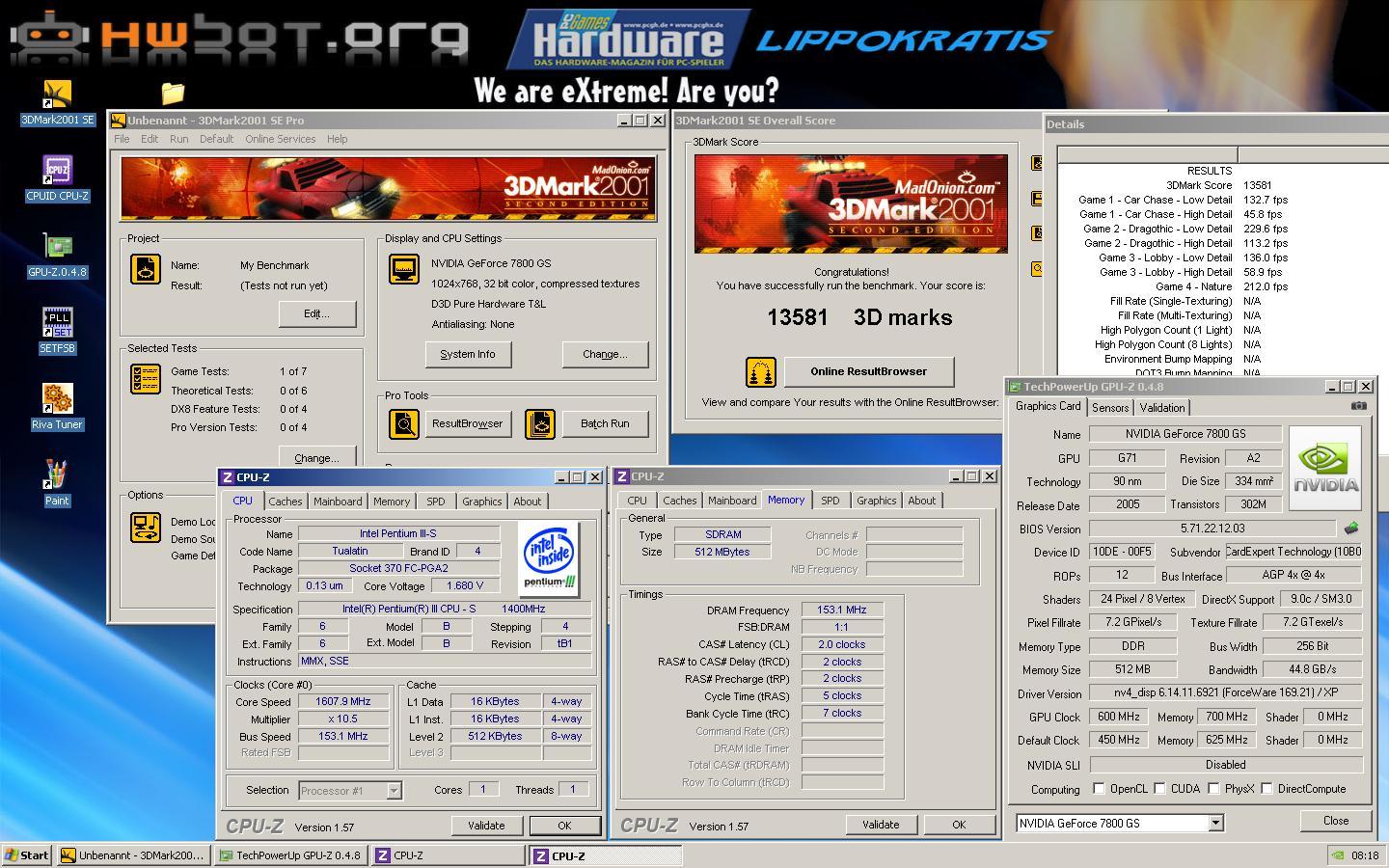Click the monitor icon in Display and CPU Settings

[404, 269]
